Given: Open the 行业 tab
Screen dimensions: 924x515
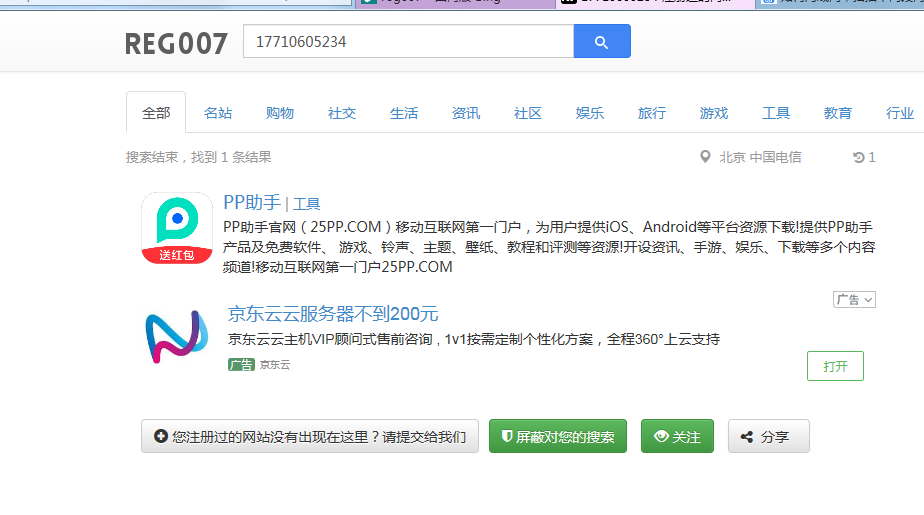Looking at the screenshot, I should pyautogui.click(x=900, y=113).
